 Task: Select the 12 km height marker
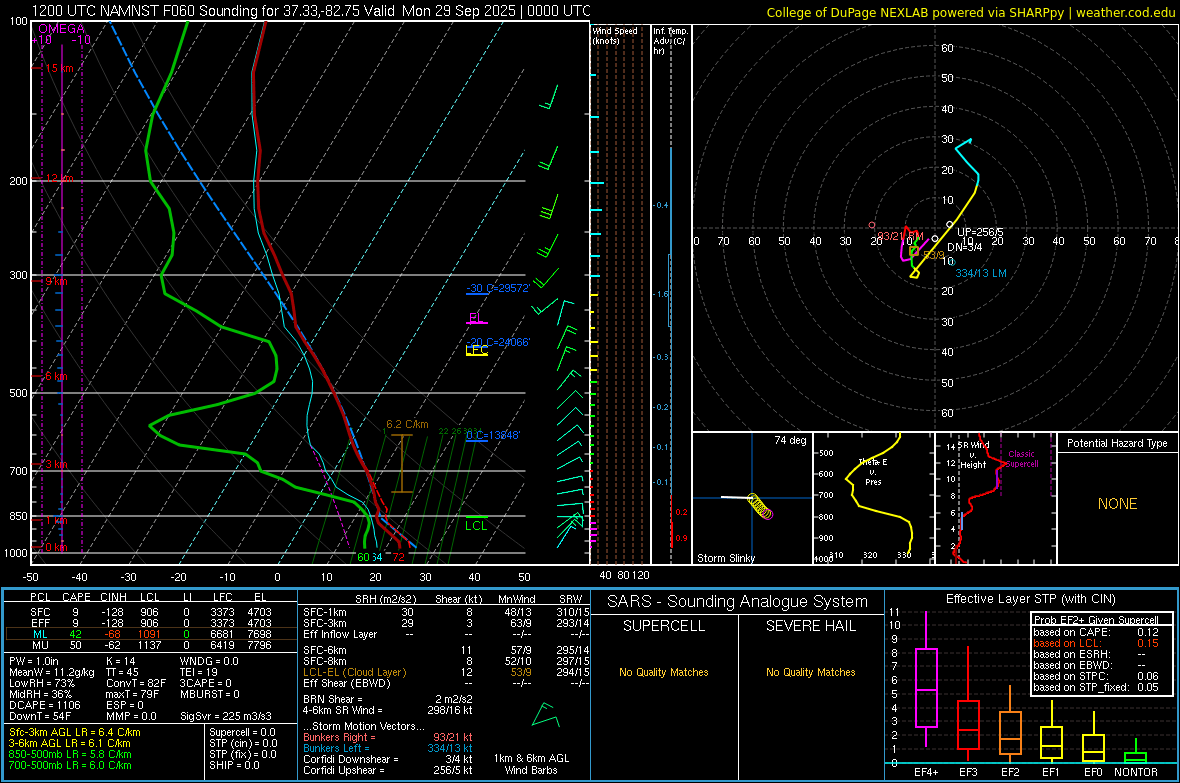[59, 178]
